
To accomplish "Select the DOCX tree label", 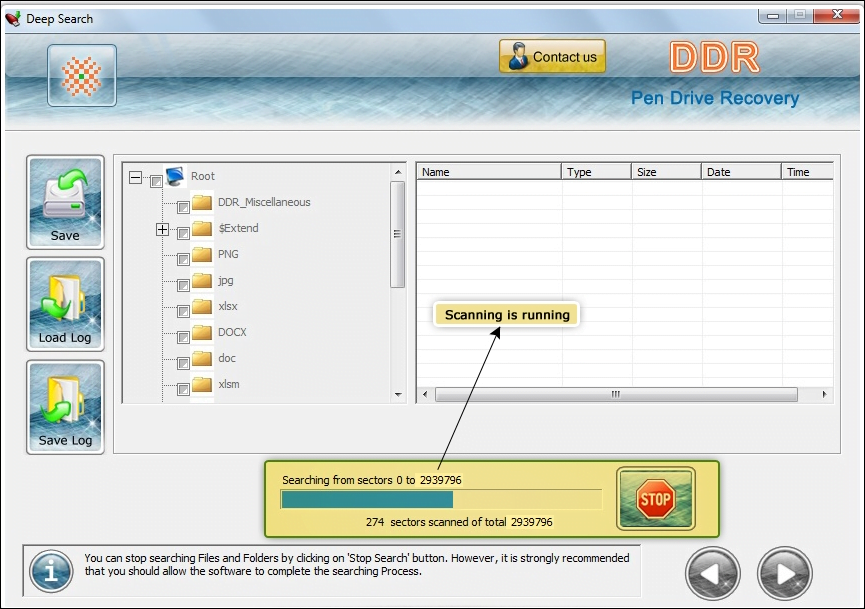I will click(232, 332).
